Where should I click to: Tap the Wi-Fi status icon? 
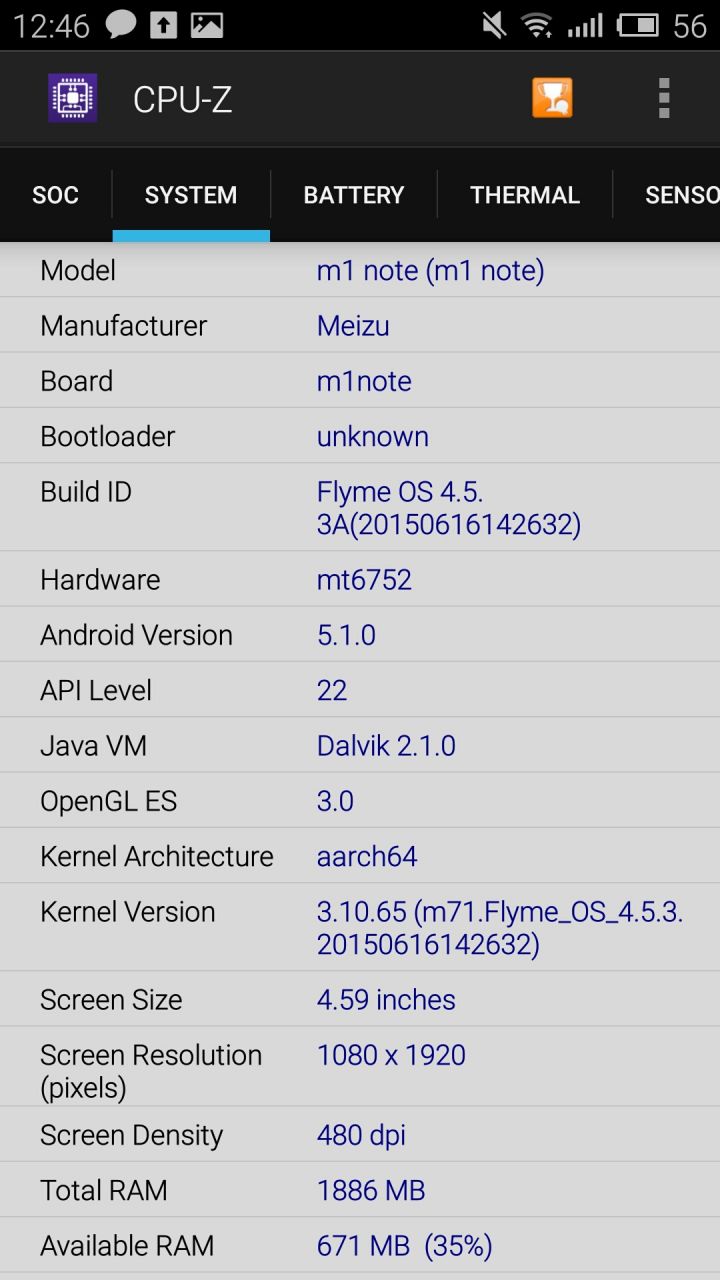538,25
